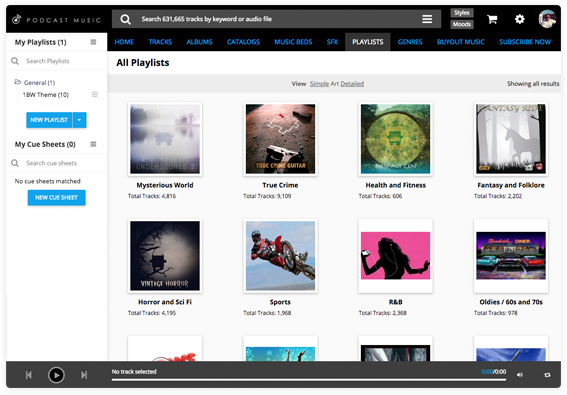Open the settings gear

[520, 19]
